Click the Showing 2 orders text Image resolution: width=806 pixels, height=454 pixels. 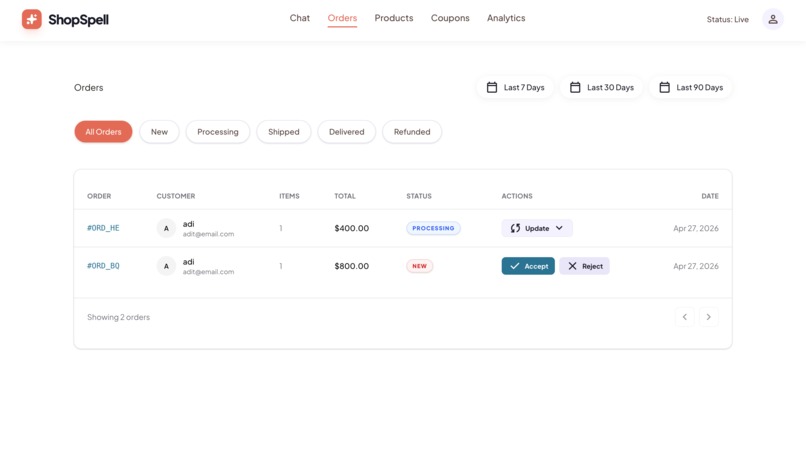point(118,317)
